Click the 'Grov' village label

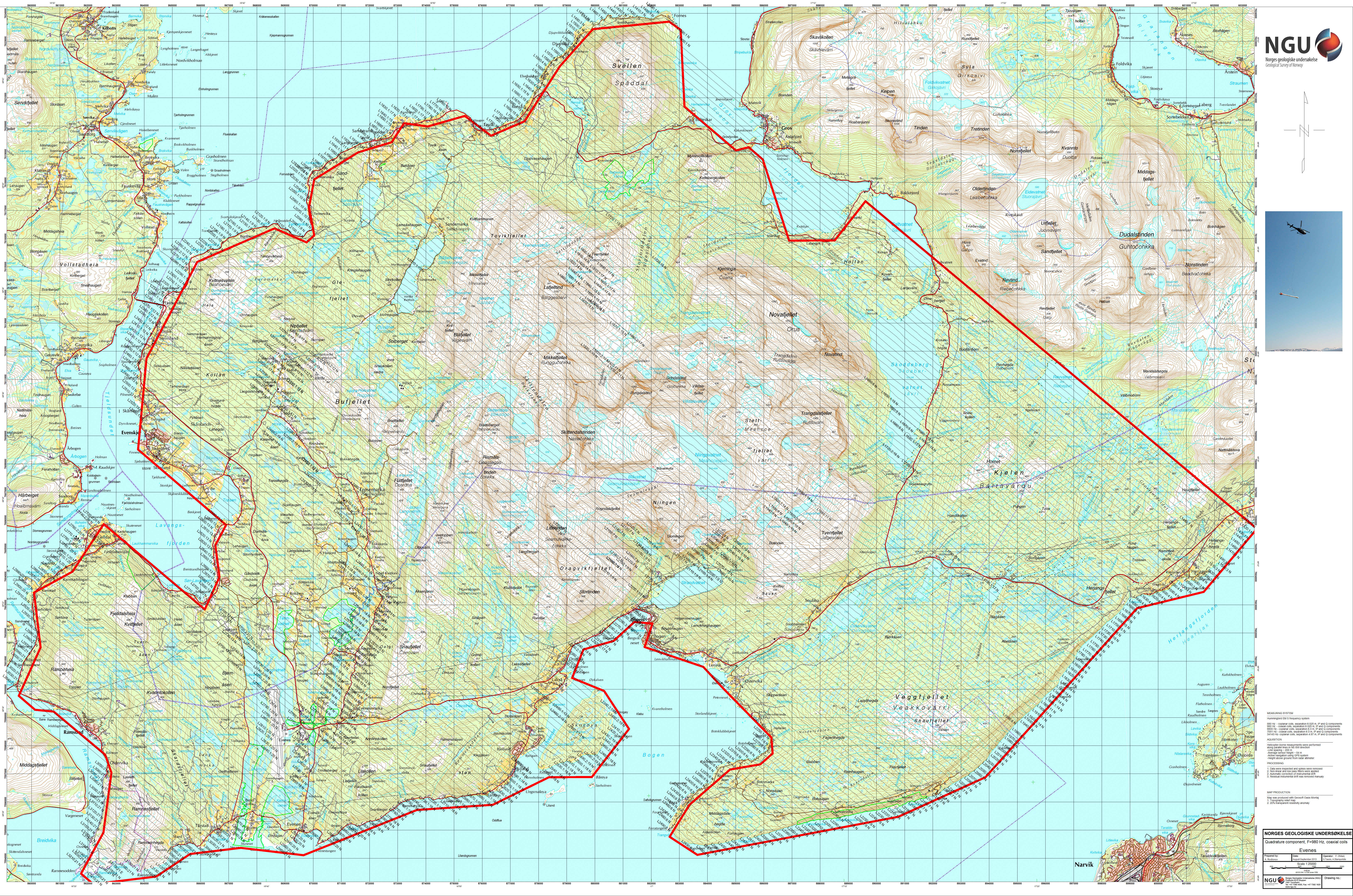point(787,129)
